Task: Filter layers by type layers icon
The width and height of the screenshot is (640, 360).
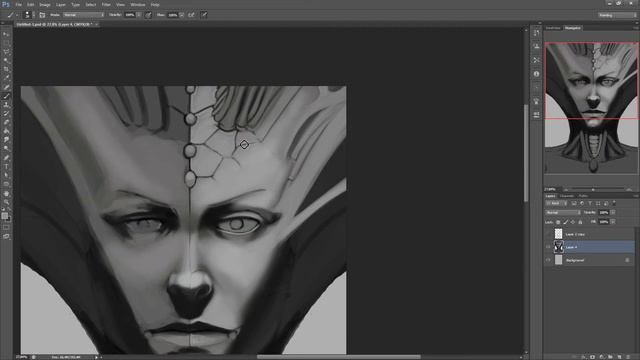Action: (590, 203)
